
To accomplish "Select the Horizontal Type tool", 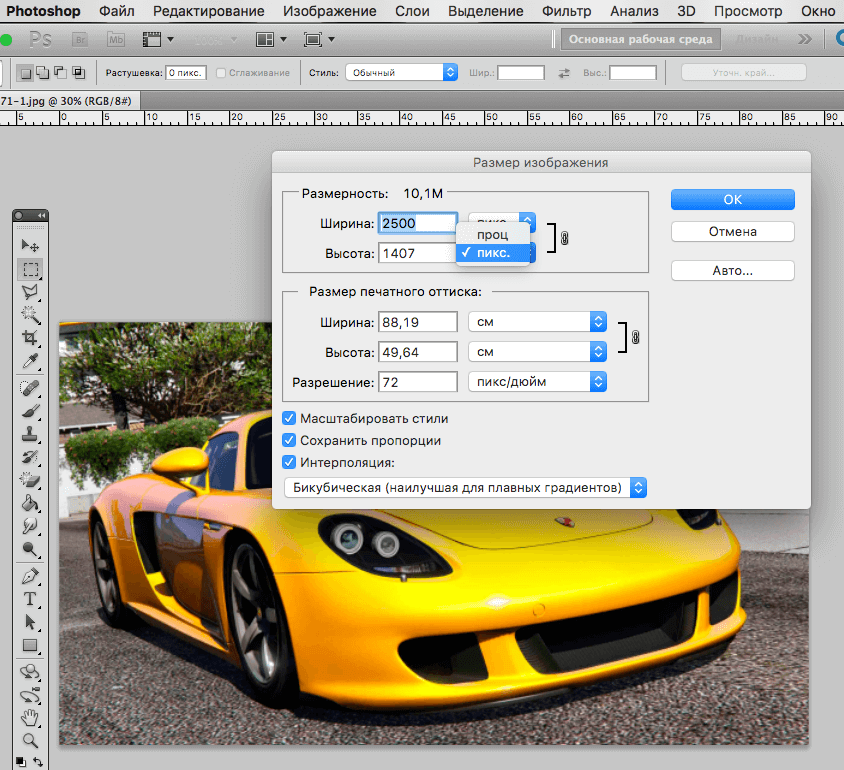I will [x=31, y=599].
